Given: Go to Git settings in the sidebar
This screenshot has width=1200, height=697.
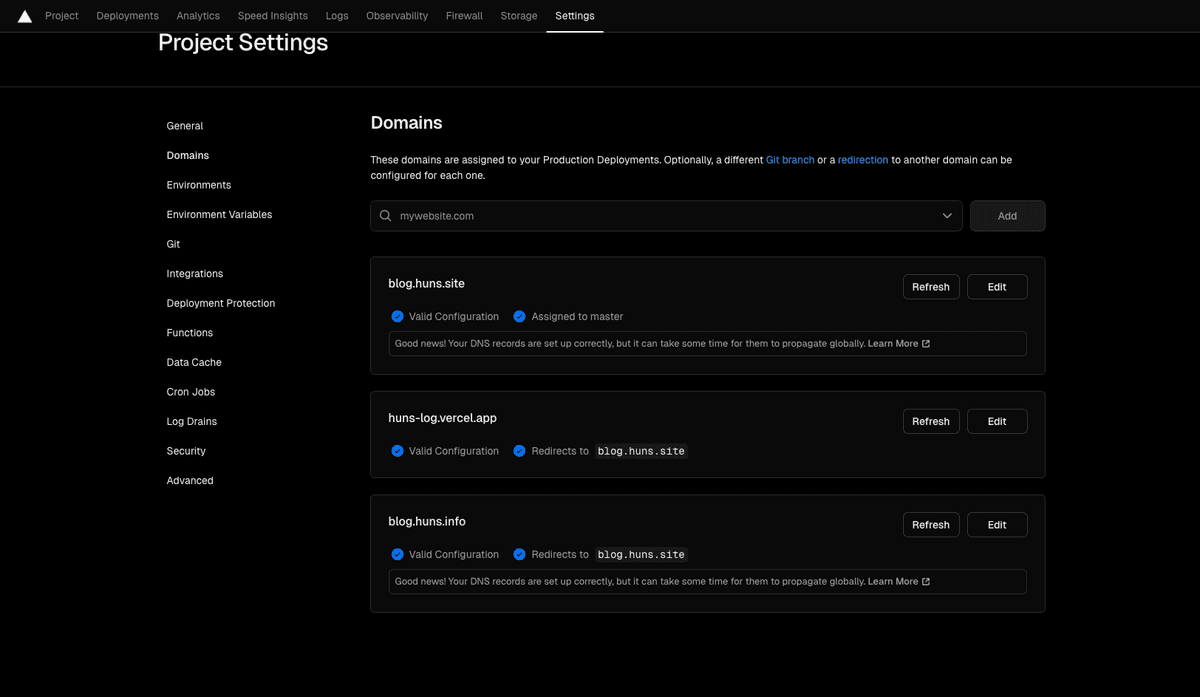Looking at the screenshot, I should (x=173, y=244).
